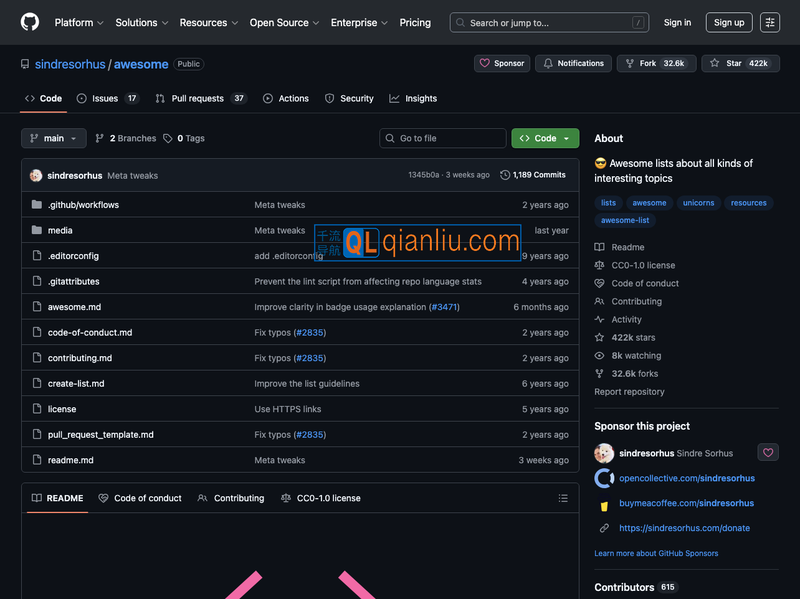Click the 1,189 Commits history link
The width and height of the screenshot is (800, 599).
(x=533, y=175)
